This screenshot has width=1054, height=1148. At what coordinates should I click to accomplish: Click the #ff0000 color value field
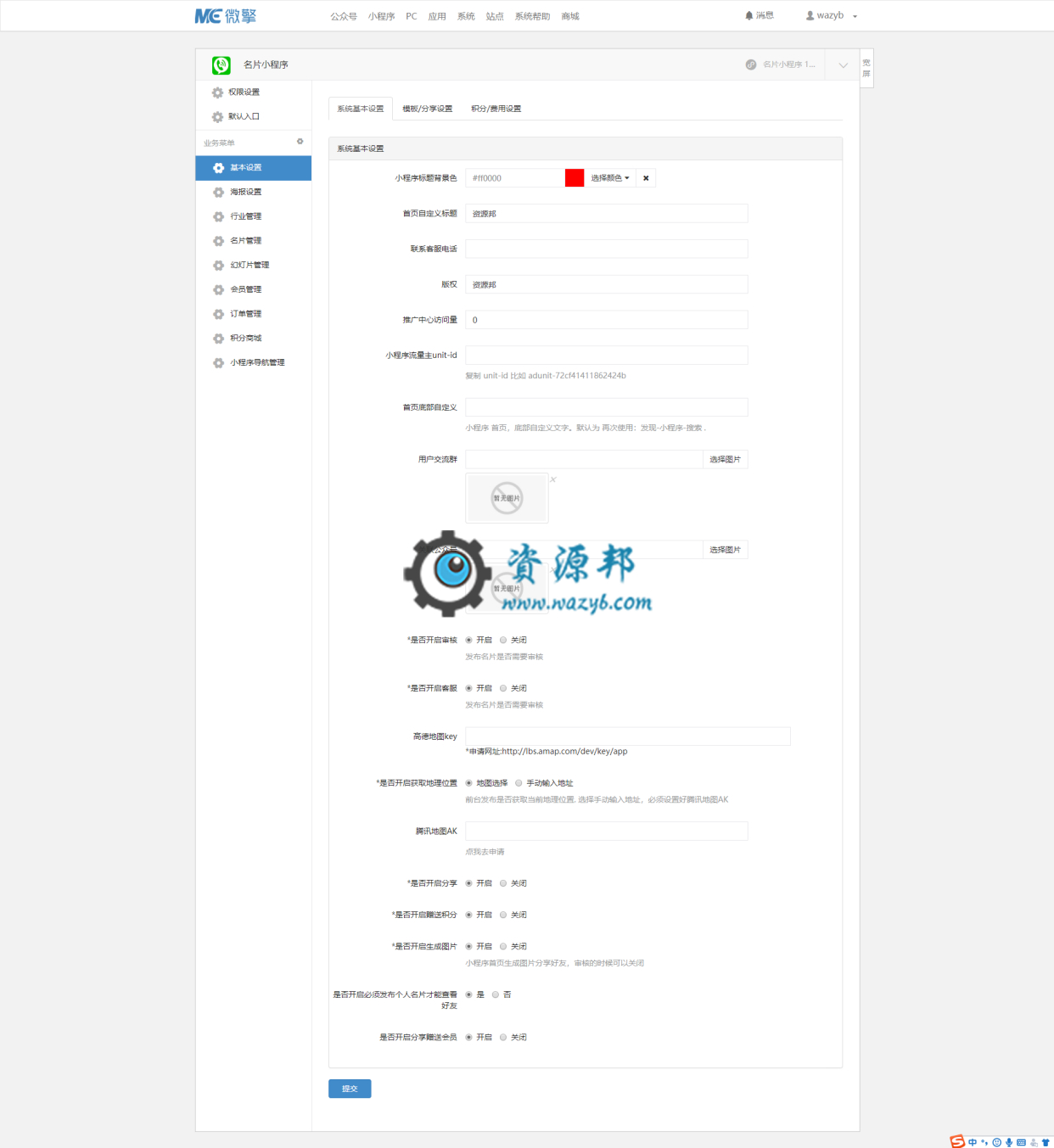coord(515,178)
